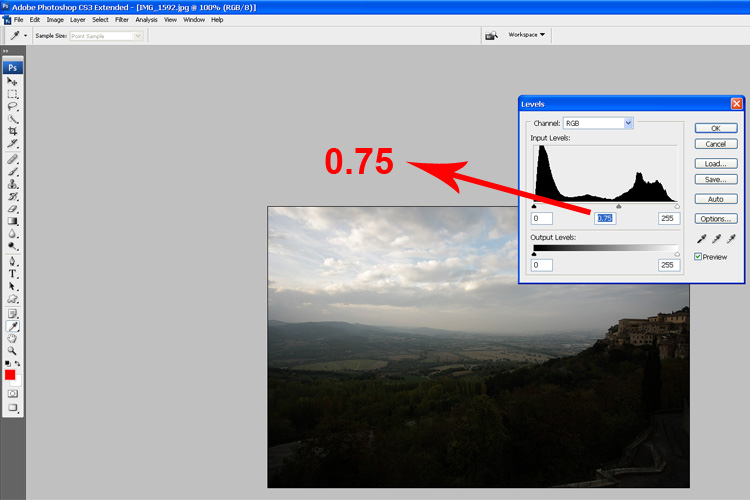The width and height of the screenshot is (750, 500).
Task: Open the Workspace dropdown
Action: point(527,35)
